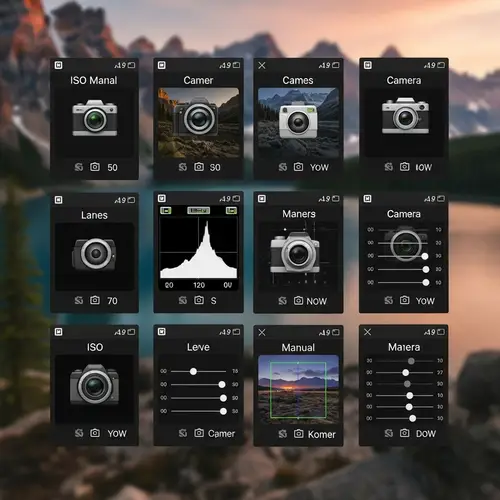Click the camera icon in the Camer card footer

[x=199, y=167]
